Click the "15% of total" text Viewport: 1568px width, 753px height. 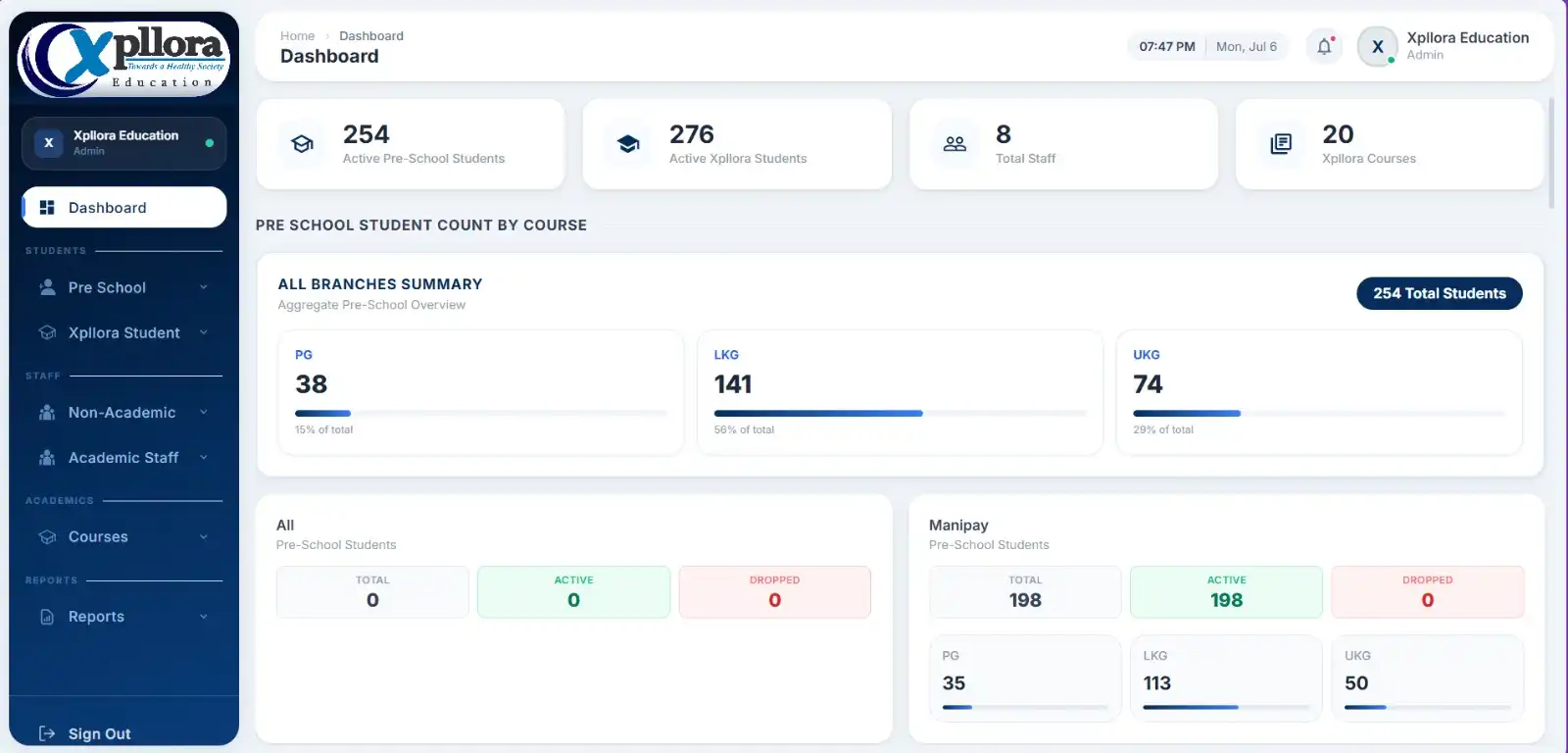[x=323, y=429]
